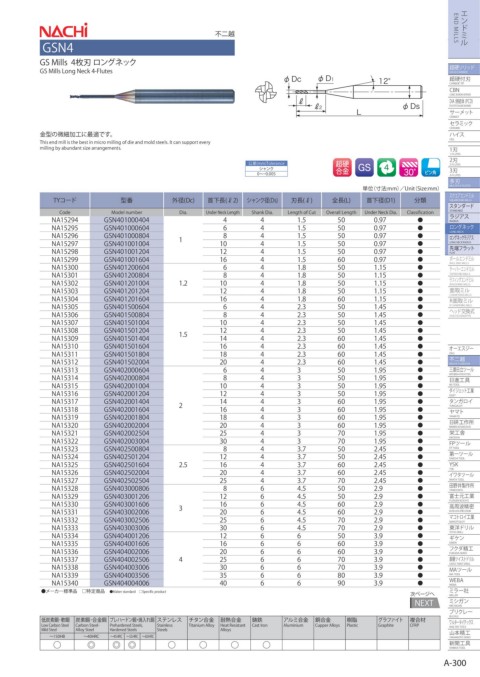Open the セラミック side tab

tap(464, 124)
